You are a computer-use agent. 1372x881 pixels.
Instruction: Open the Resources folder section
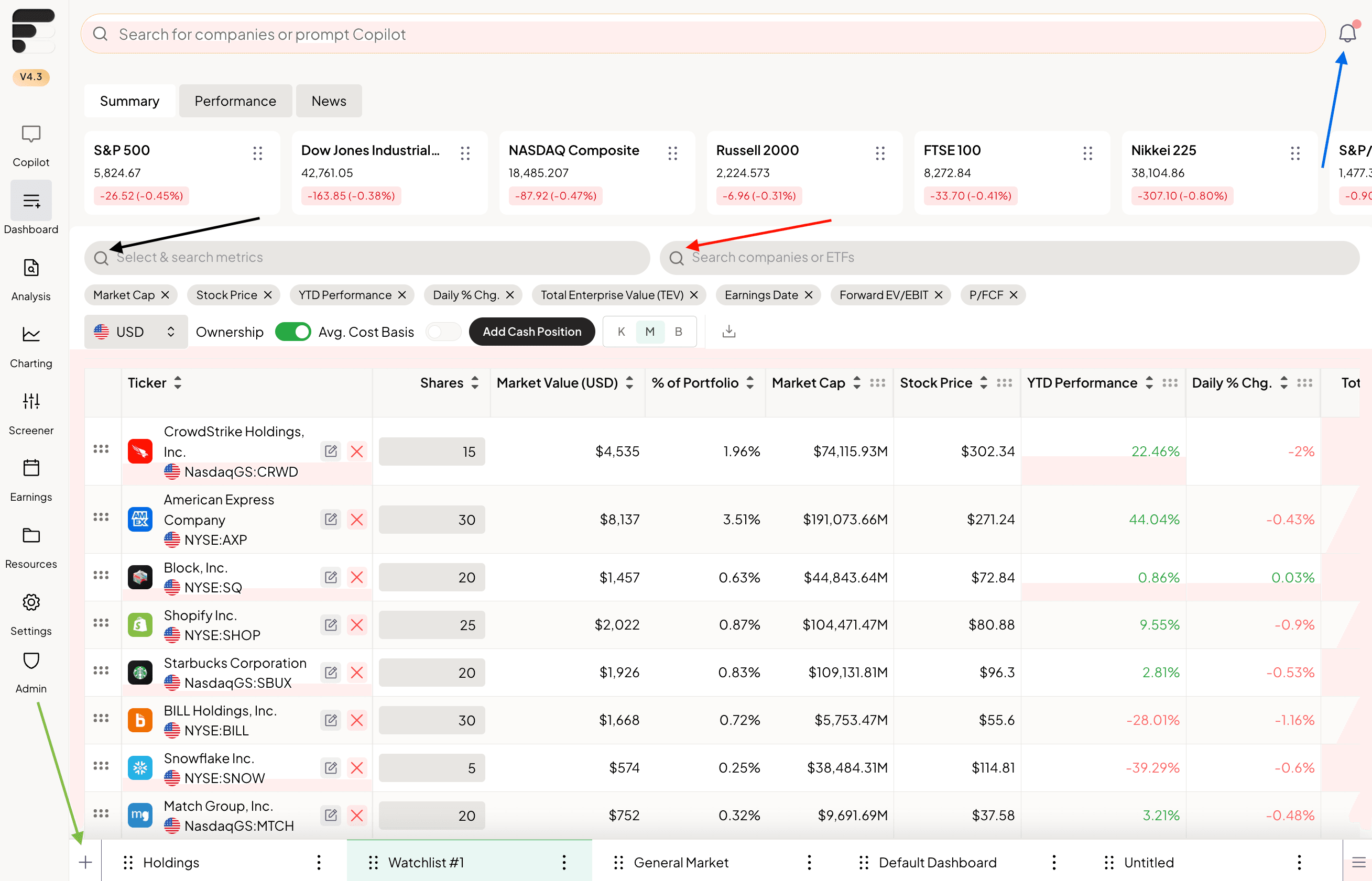pos(31,548)
